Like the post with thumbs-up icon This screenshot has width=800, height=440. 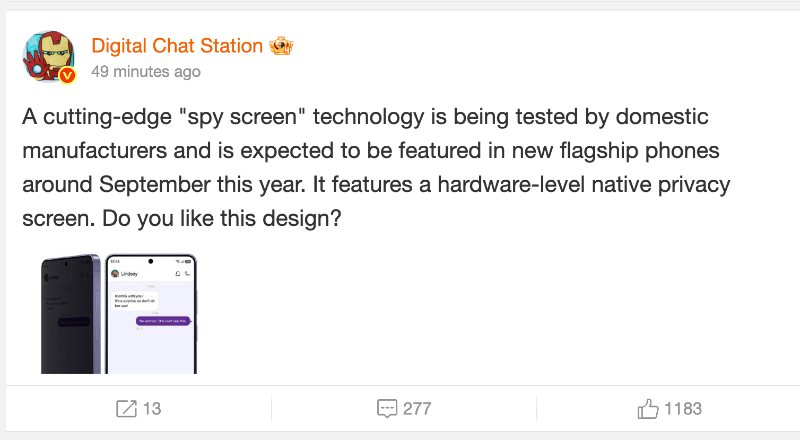click(648, 408)
